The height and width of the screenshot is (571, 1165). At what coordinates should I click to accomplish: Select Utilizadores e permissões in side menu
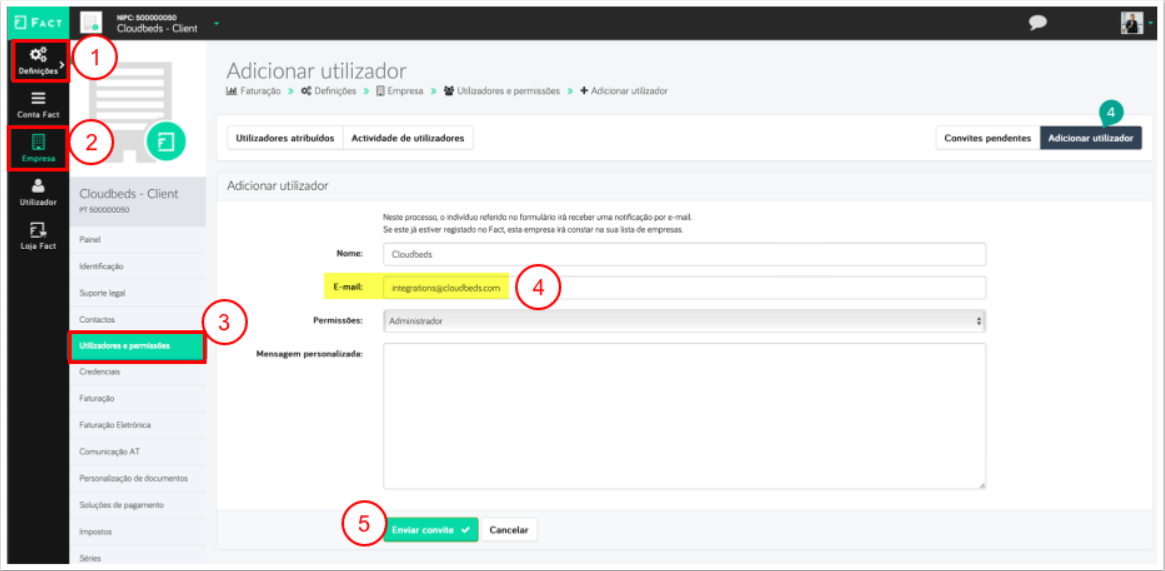(136, 346)
